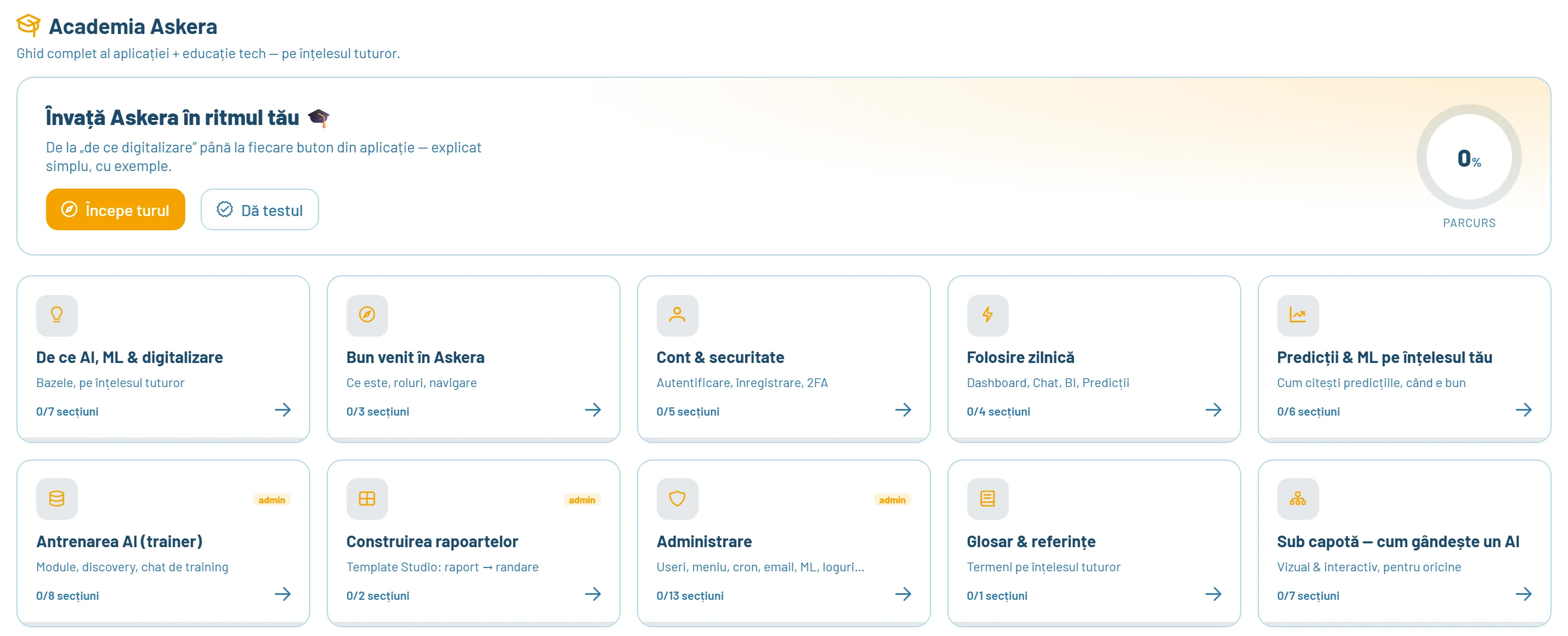
Task: Click the graduation cap logo beside Academia Askera
Action: pos(28,26)
